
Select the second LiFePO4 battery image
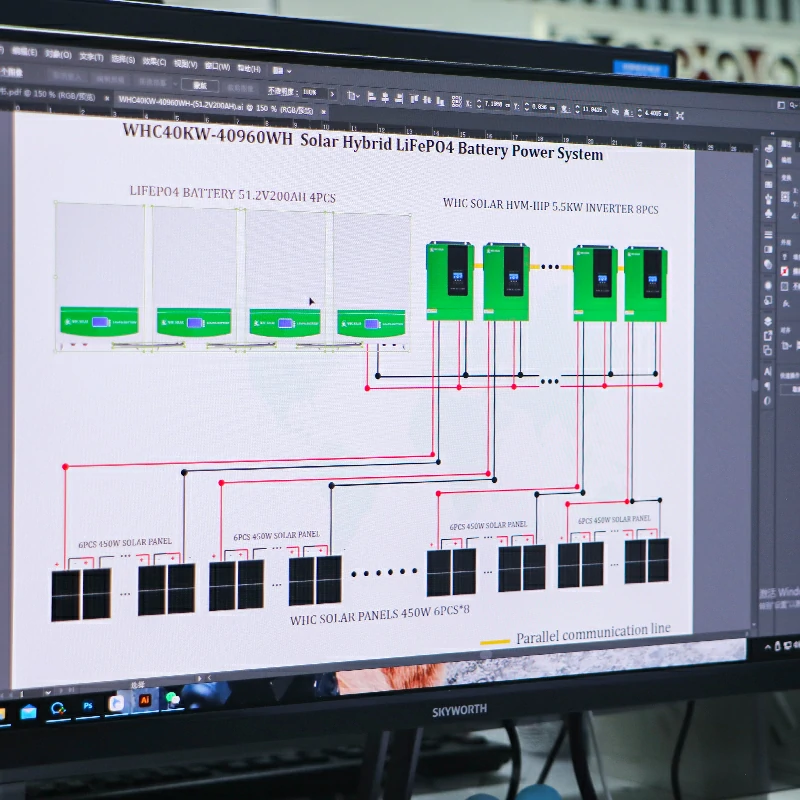[194, 276]
